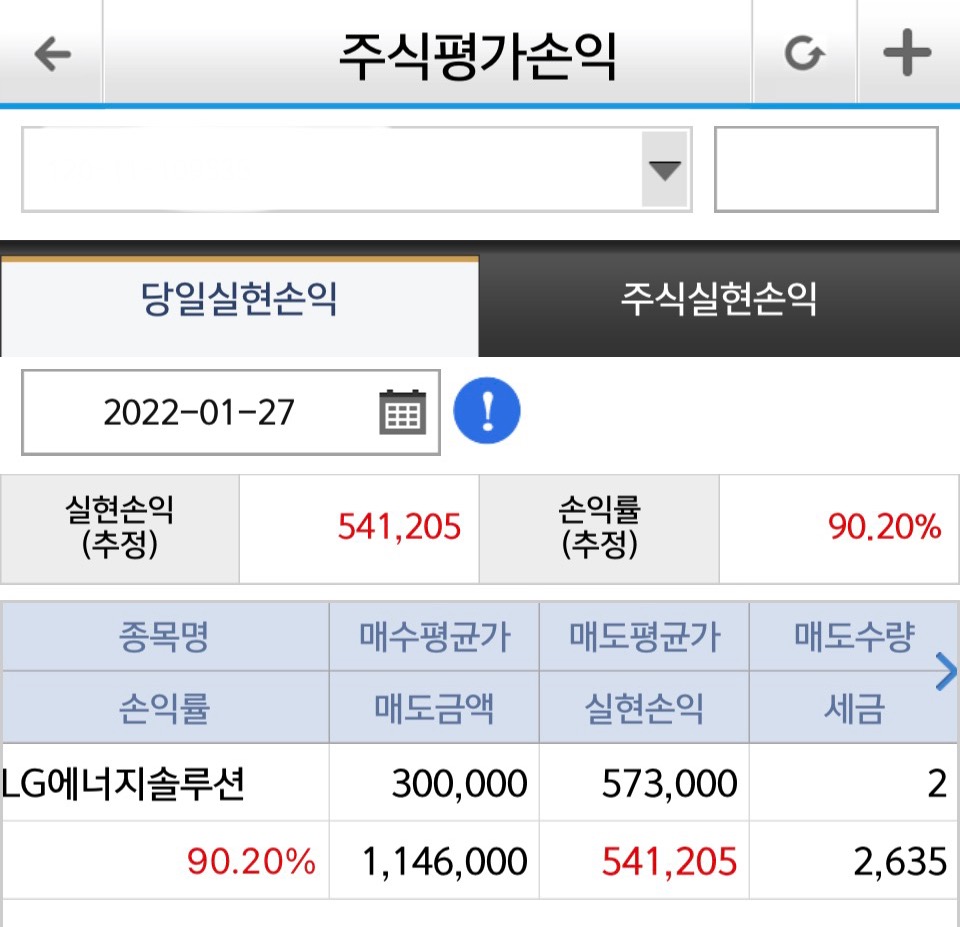960x927 pixels.
Task: Show more columns with right chevron
Action: [947, 672]
